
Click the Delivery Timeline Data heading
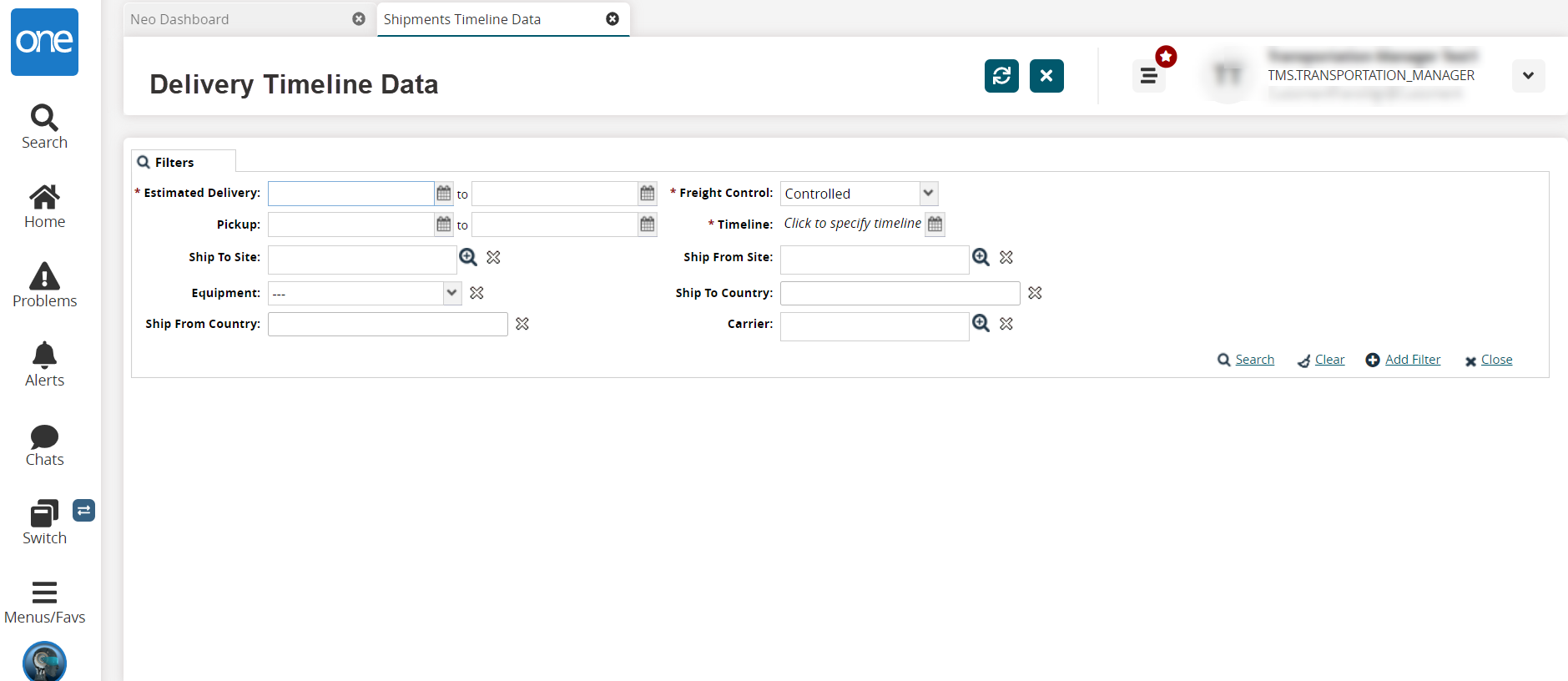294,84
